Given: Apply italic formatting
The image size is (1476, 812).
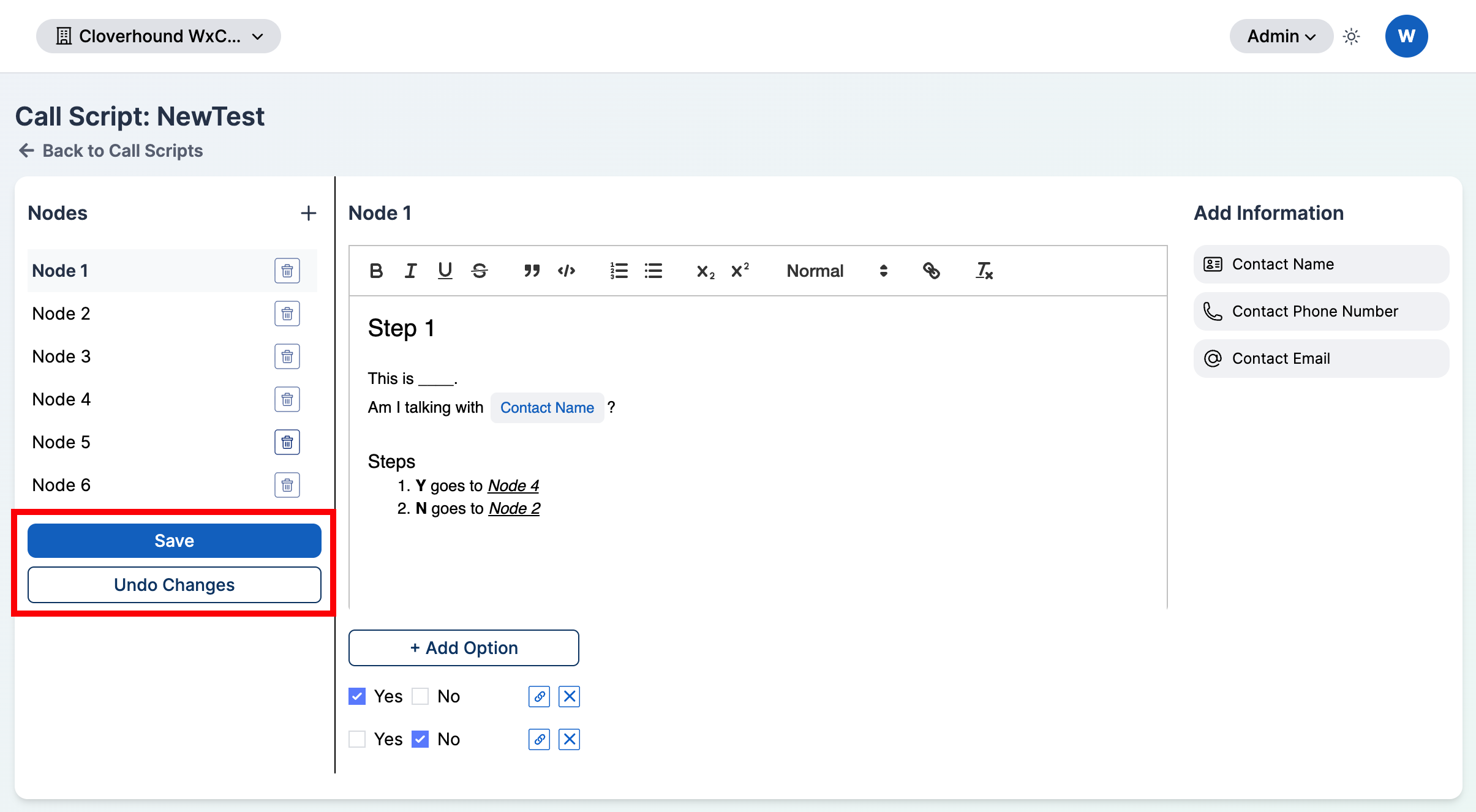Looking at the screenshot, I should click(x=410, y=271).
